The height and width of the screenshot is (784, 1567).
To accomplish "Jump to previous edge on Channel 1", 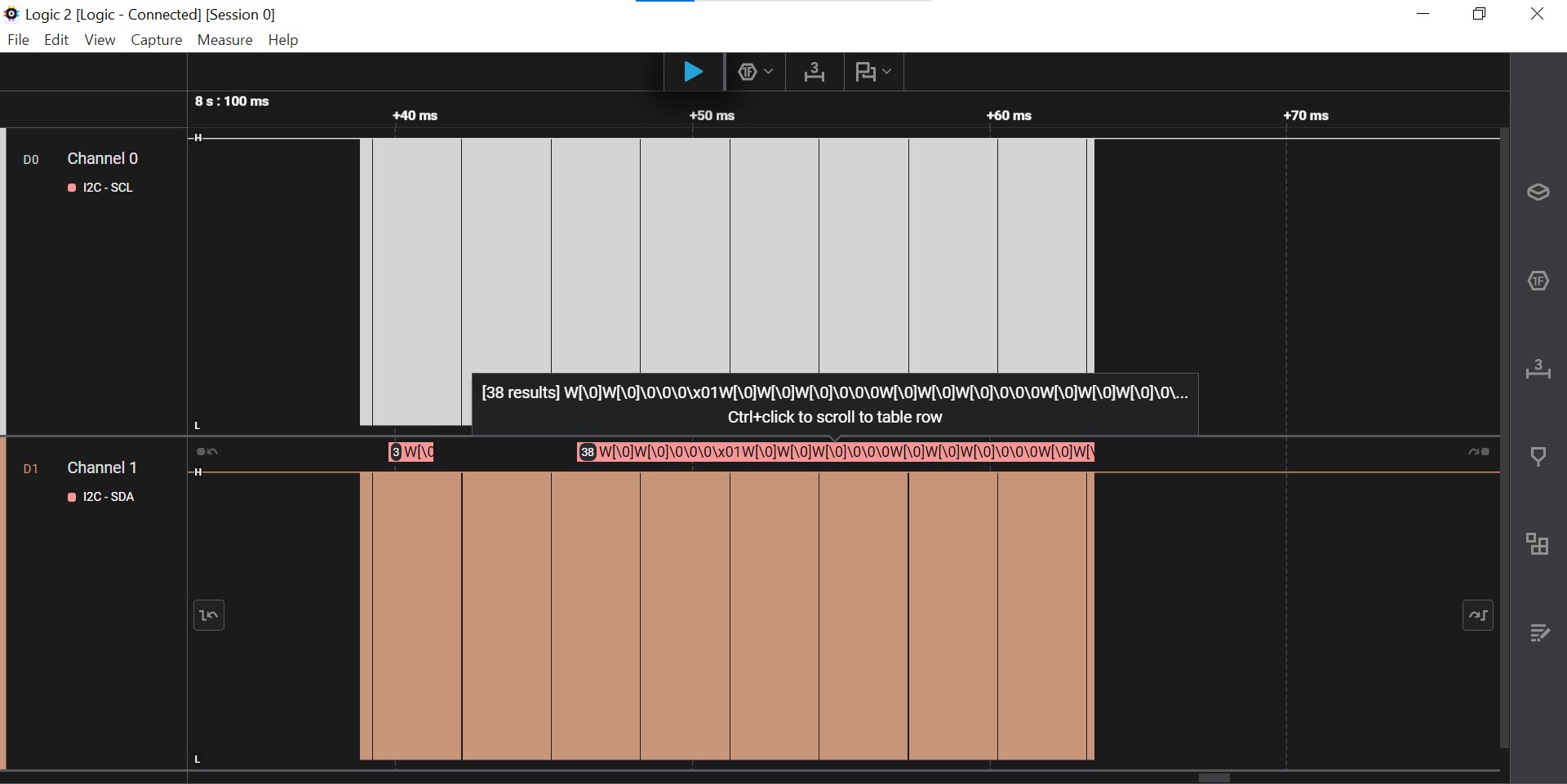I will pos(209,615).
